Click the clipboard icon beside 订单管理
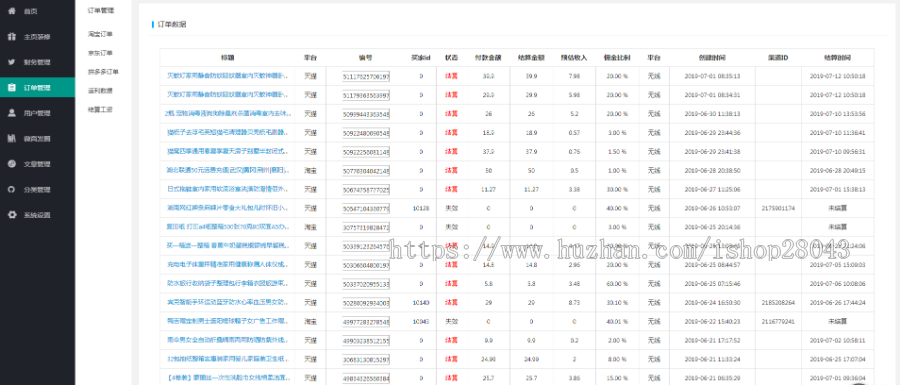The width and height of the screenshot is (900, 385). click(x=11, y=88)
